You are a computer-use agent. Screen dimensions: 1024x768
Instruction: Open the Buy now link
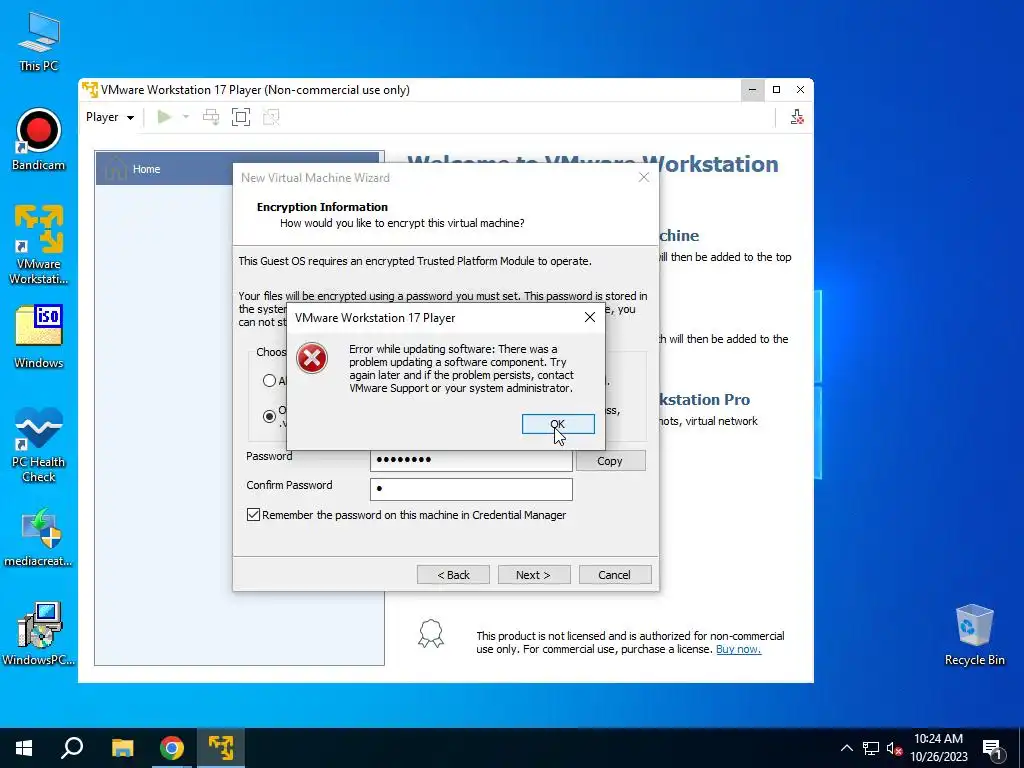(x=739, y=649)
